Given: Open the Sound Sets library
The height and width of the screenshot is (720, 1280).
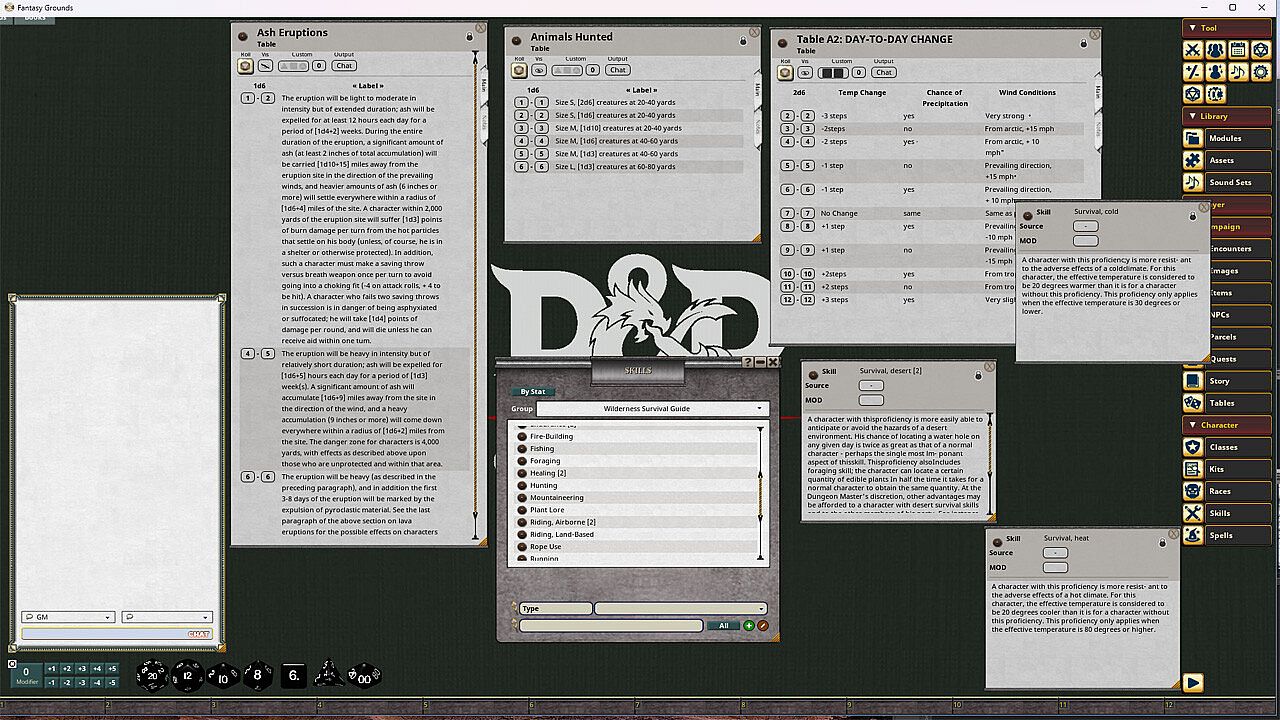Looking at the screenshot, I should click(x=1229, y=182).
